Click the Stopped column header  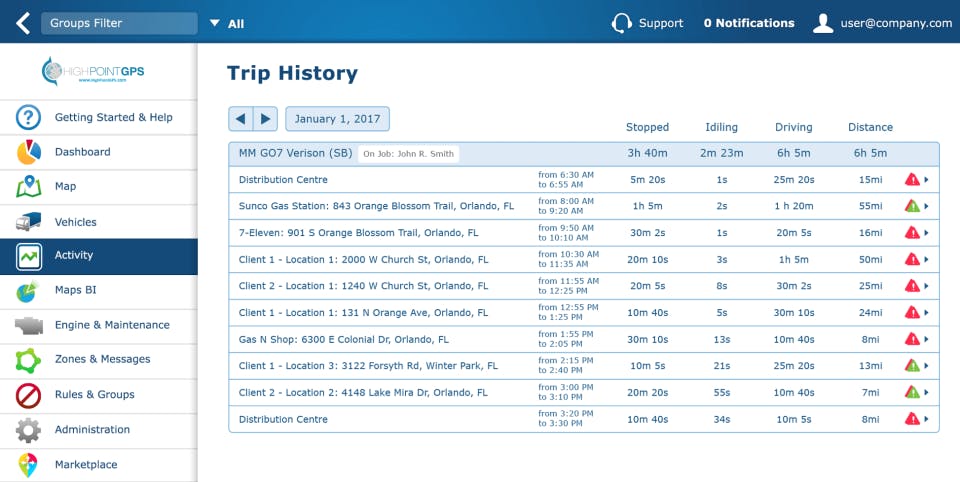(x=647, y=127)
